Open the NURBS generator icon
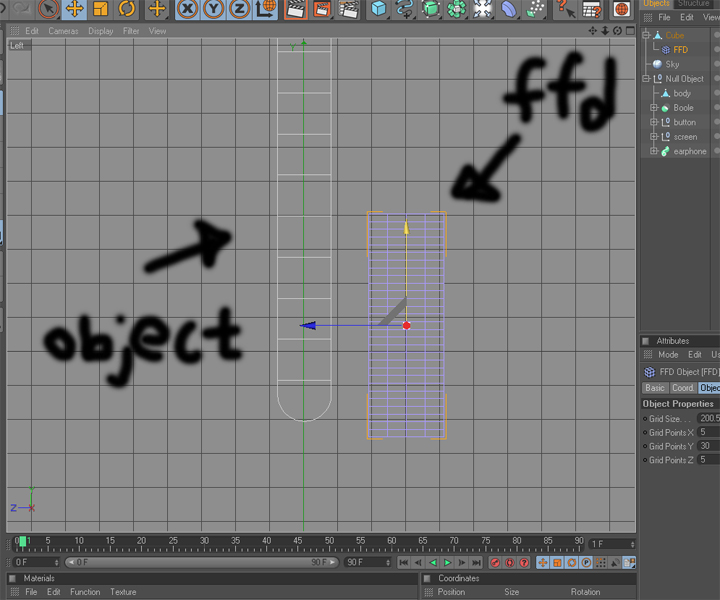This screenshot has width=720, height=600. (x=431, y=9)
